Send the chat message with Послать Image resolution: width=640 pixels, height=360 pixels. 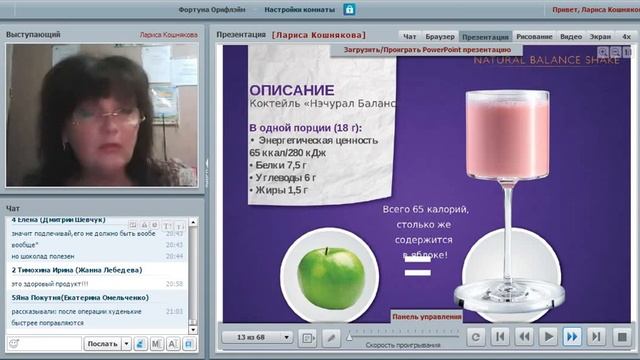(102, 344)
